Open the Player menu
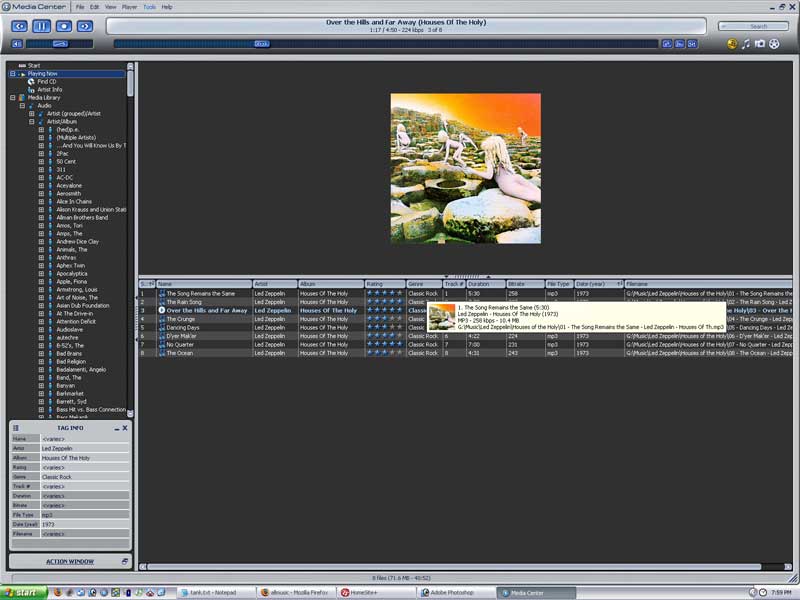Viewport: 800px width, 600px height. click(x=129, y=7)
